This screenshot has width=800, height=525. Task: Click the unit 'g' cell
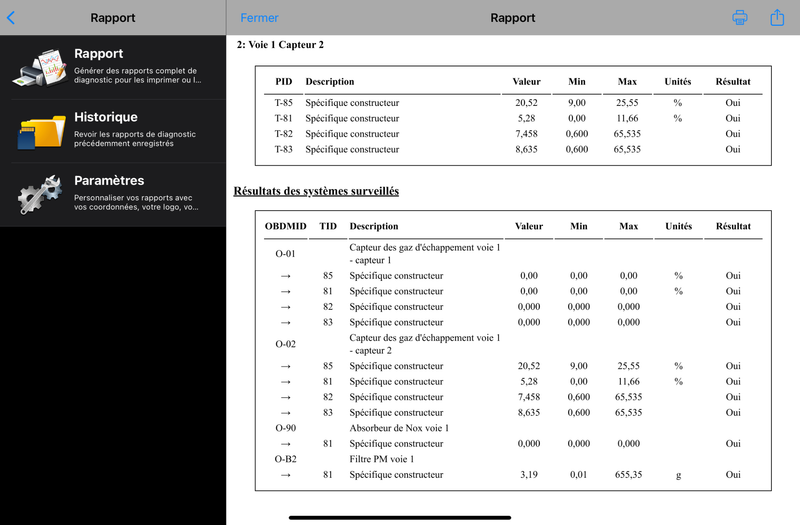click(678, 475)
